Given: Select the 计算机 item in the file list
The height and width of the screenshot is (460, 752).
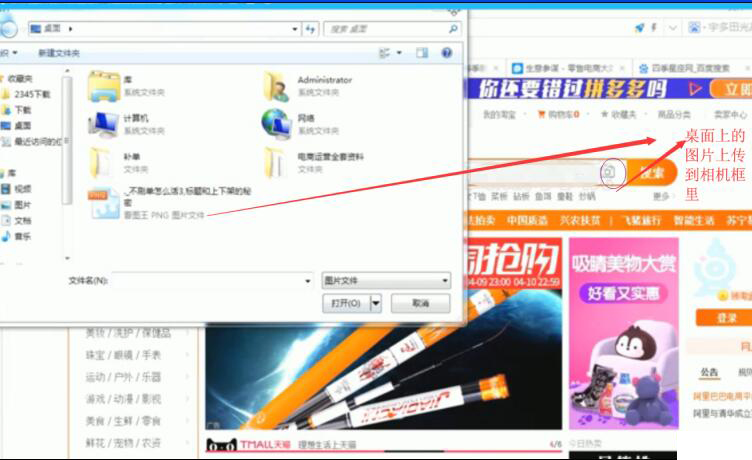Looking at the screenshot, I should click(127, 124).
